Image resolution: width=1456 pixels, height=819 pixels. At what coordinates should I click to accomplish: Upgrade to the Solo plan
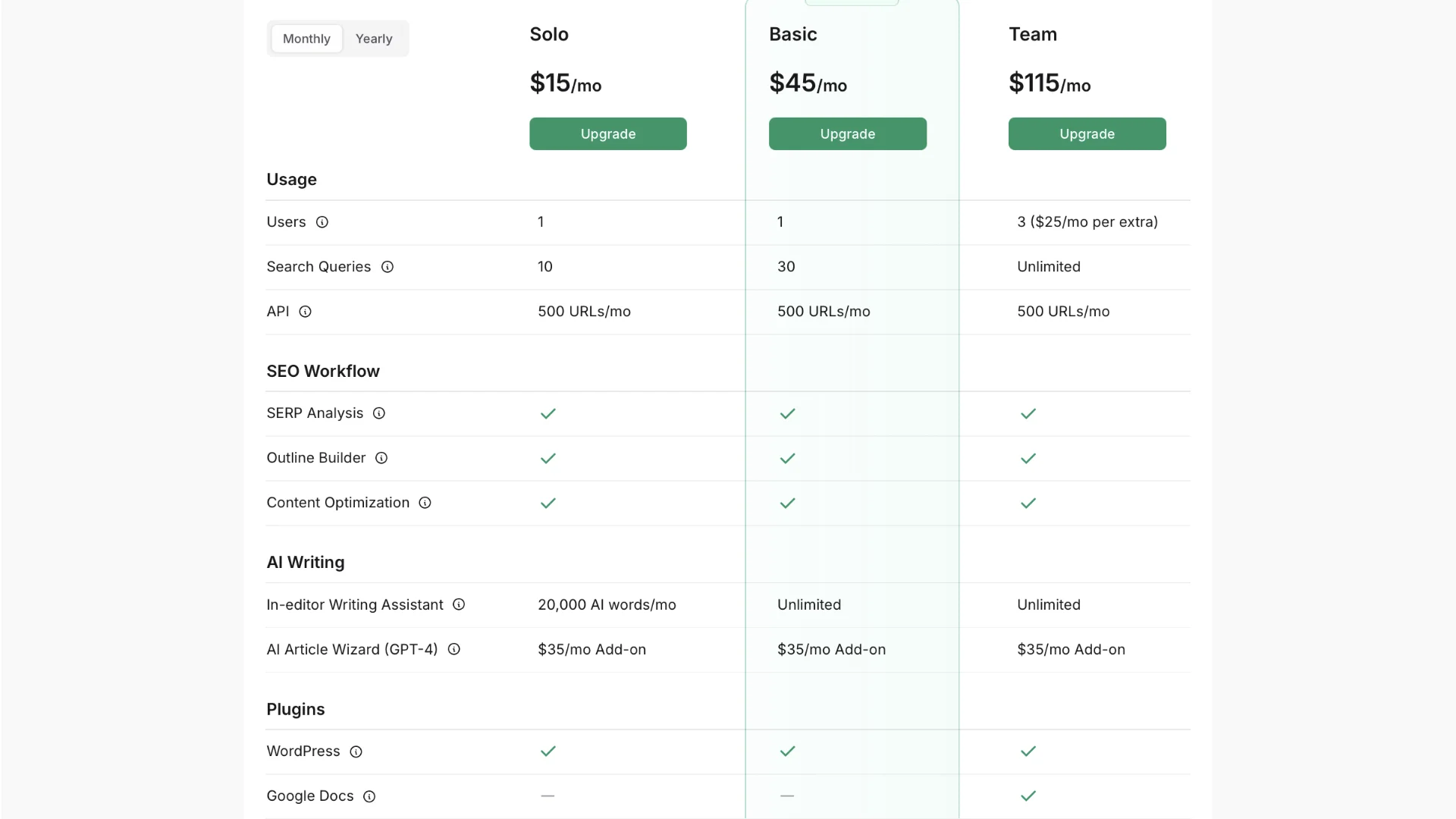(x=607, y=133)
